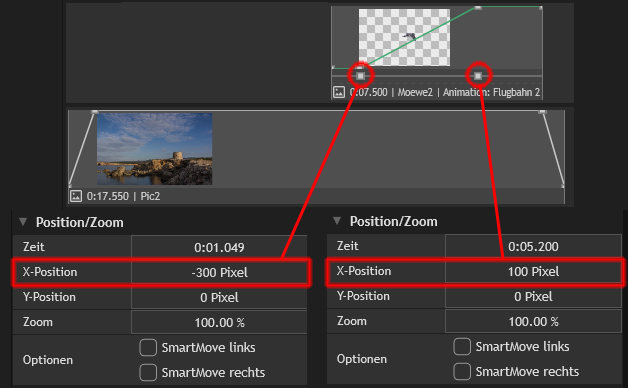Select second keyframe marker on Moewe2 track

point(478,76)
